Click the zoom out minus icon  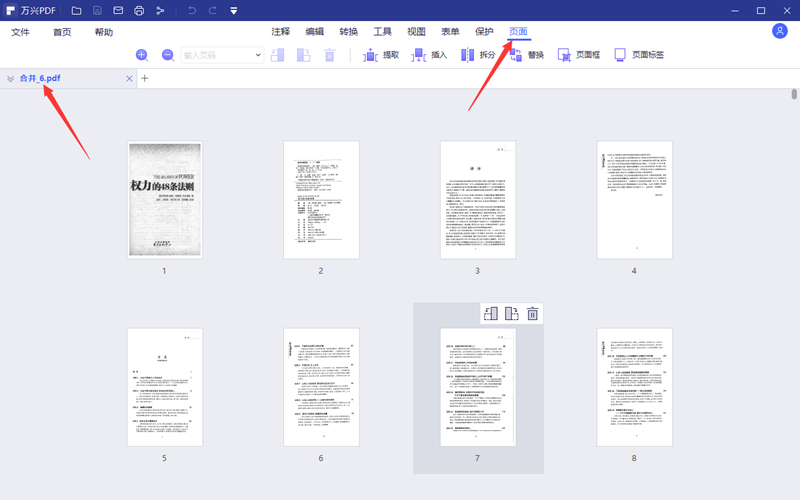click(167, 55)
